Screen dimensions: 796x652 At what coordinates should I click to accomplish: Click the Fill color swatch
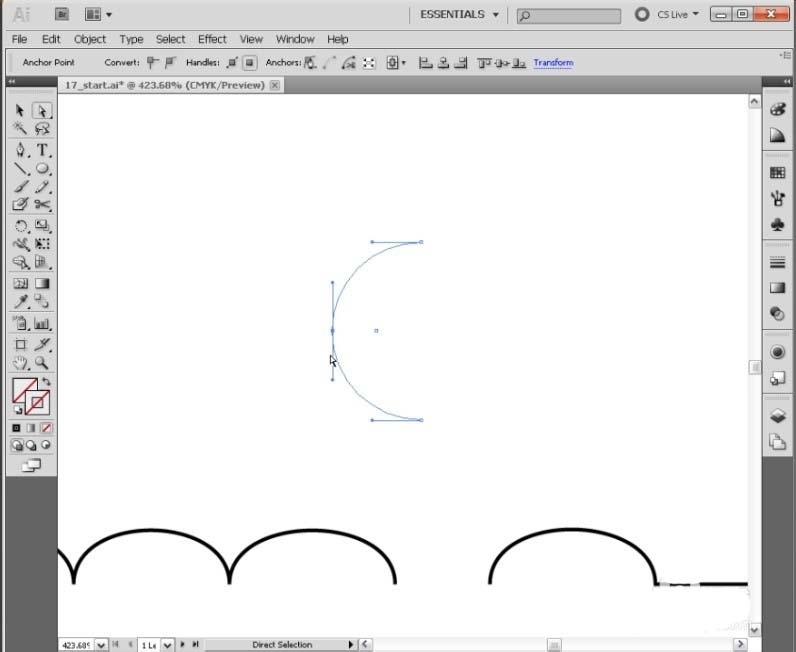(23, 389)
